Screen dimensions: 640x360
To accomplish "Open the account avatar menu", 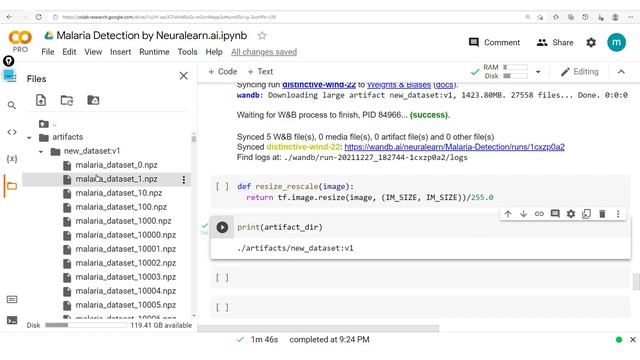I will click(x=616, y=42).
